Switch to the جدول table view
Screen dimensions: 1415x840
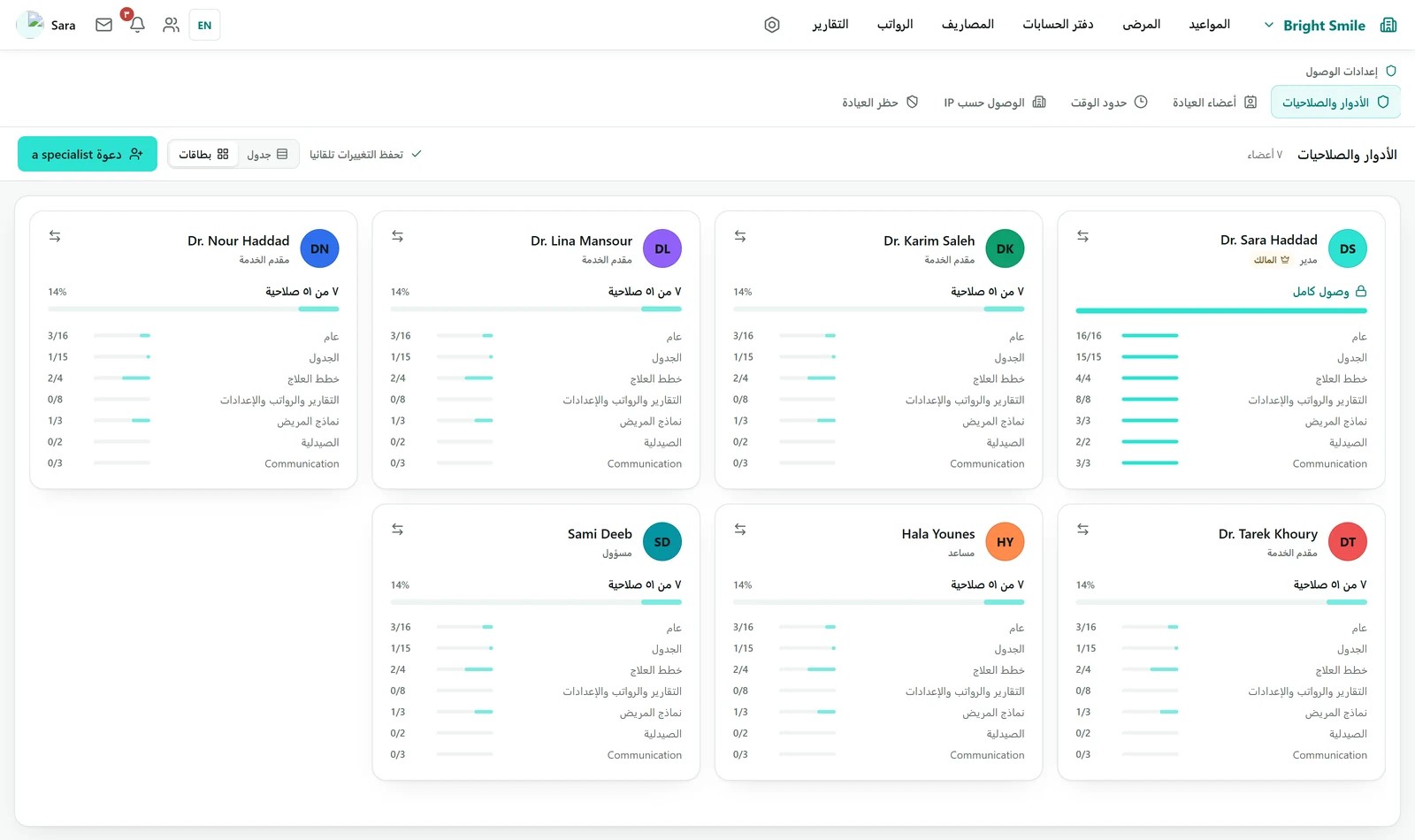pyautogui.click(x=267, y=154)
